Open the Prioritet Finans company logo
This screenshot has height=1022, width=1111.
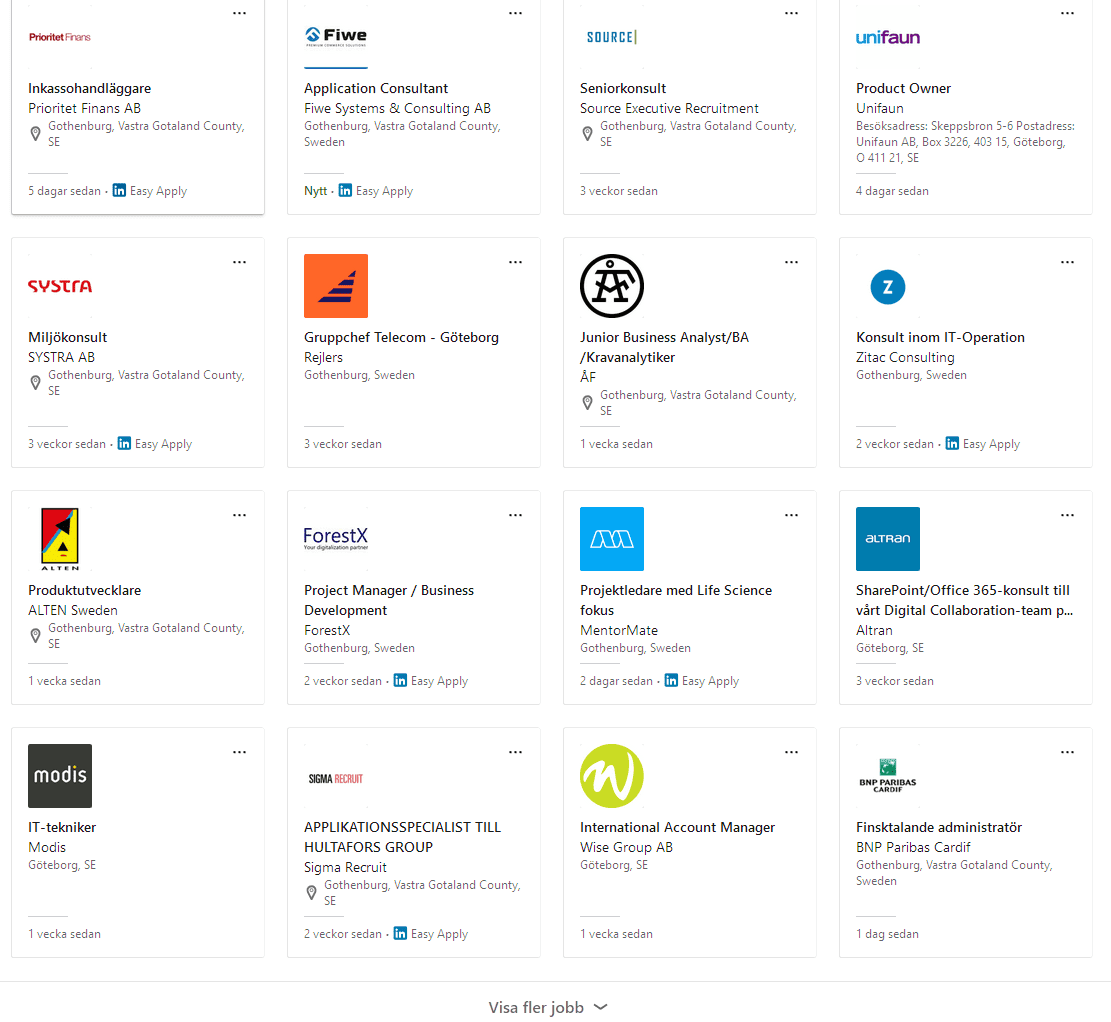click(60, 37)
